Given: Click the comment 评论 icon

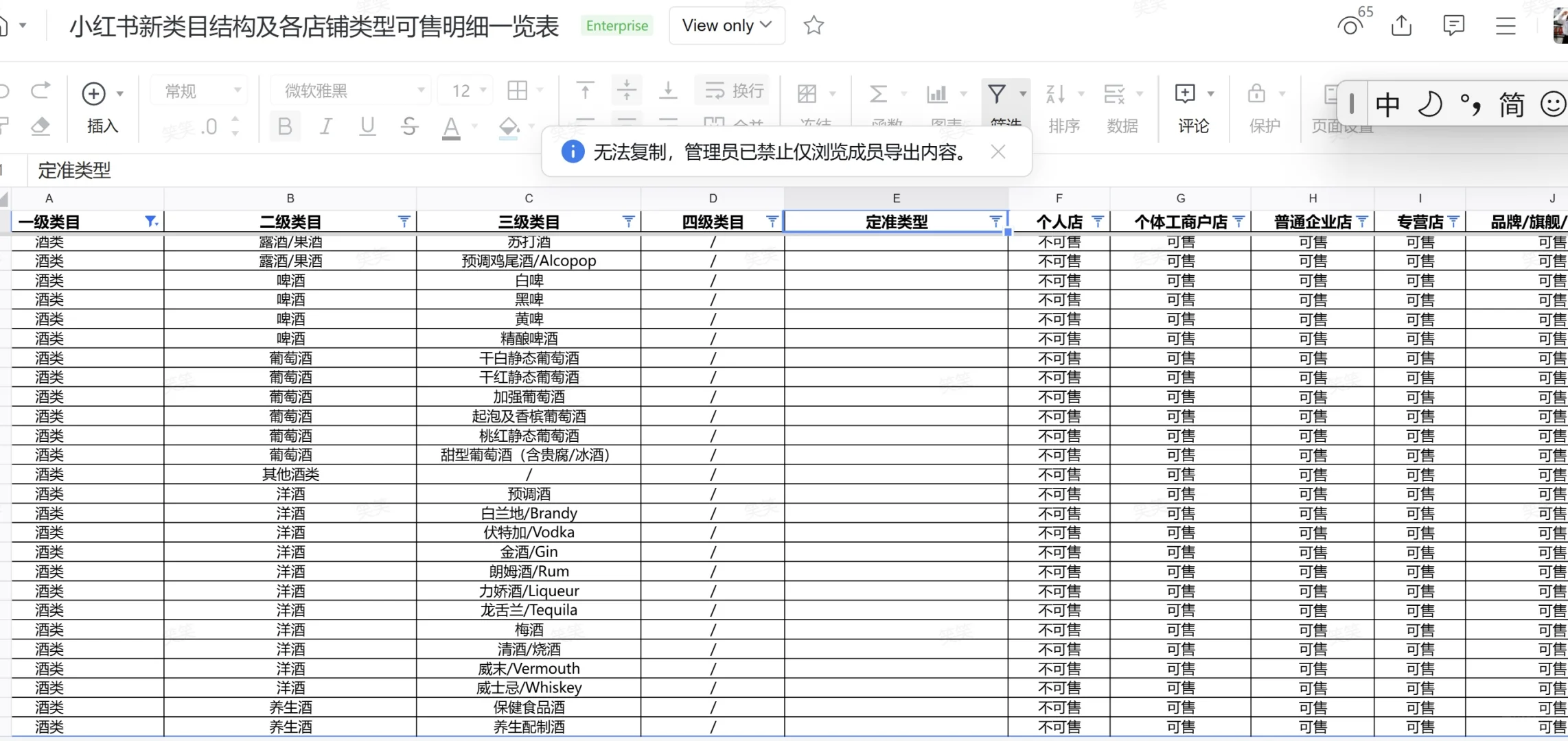Looking at the screenshot, I should (x=1186, y=93).
